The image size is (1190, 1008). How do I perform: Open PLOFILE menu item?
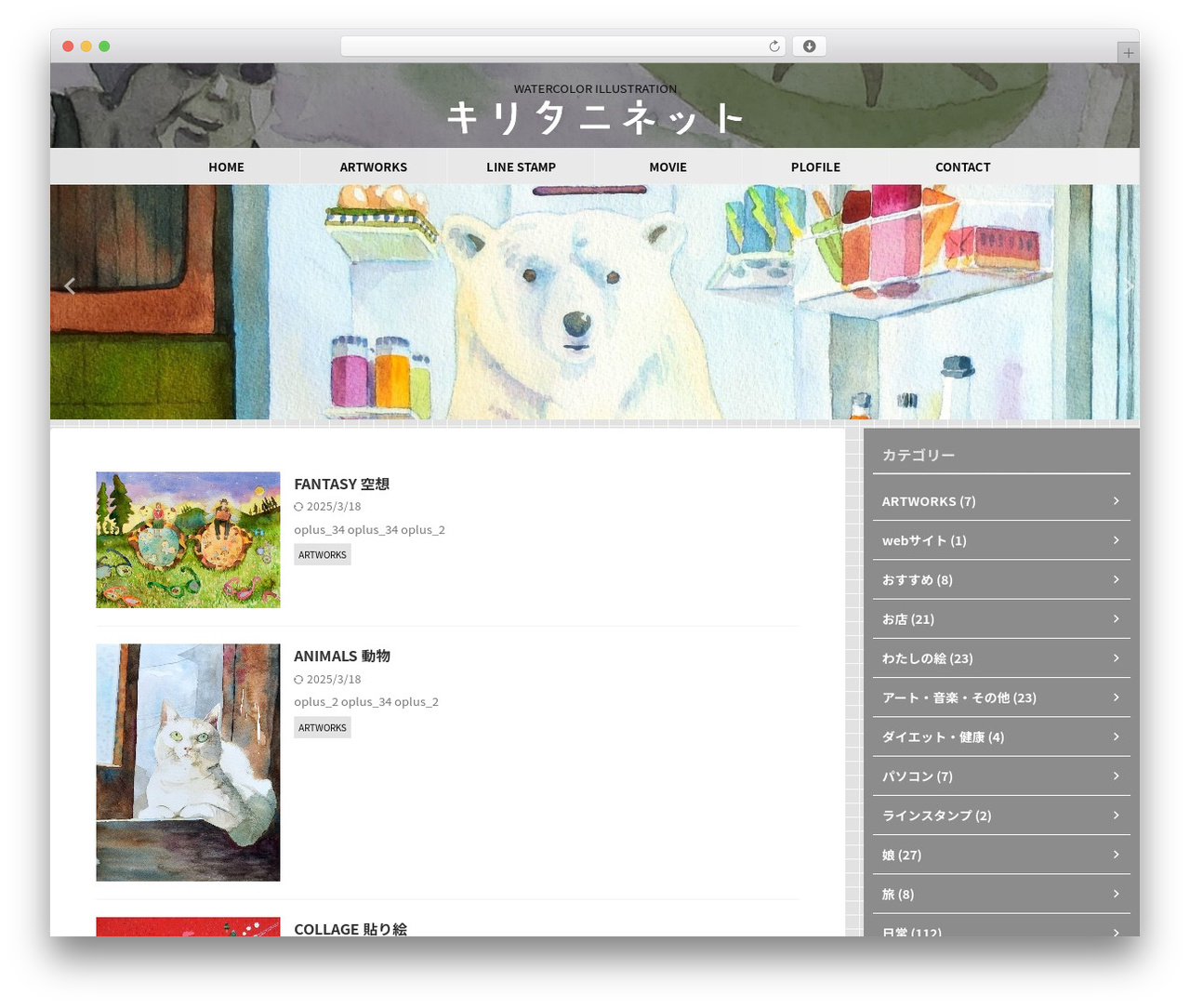[815, 167]
